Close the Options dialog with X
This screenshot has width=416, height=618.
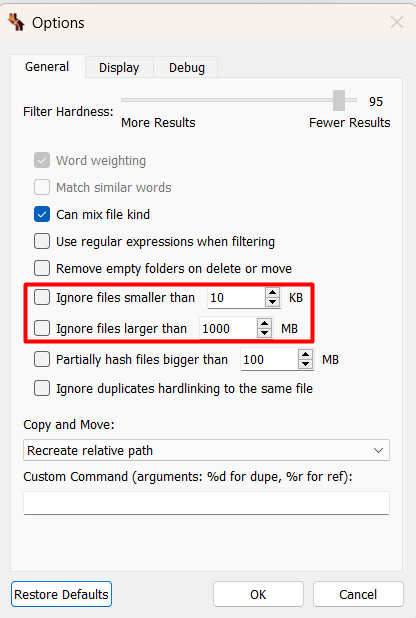[x=397, y=22]
